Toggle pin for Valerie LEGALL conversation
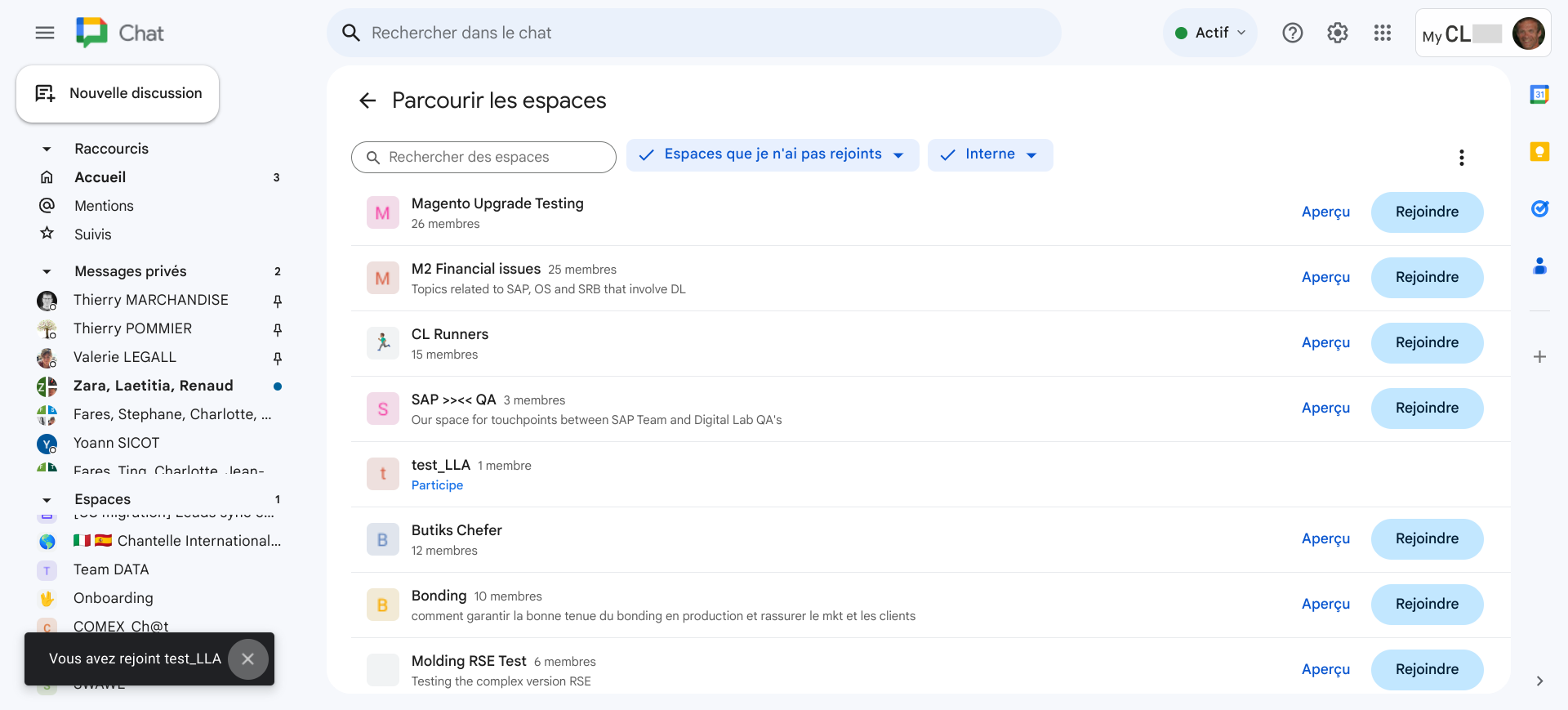The height and width of the screenshot is (710, 1568). (x=278, y=359)
